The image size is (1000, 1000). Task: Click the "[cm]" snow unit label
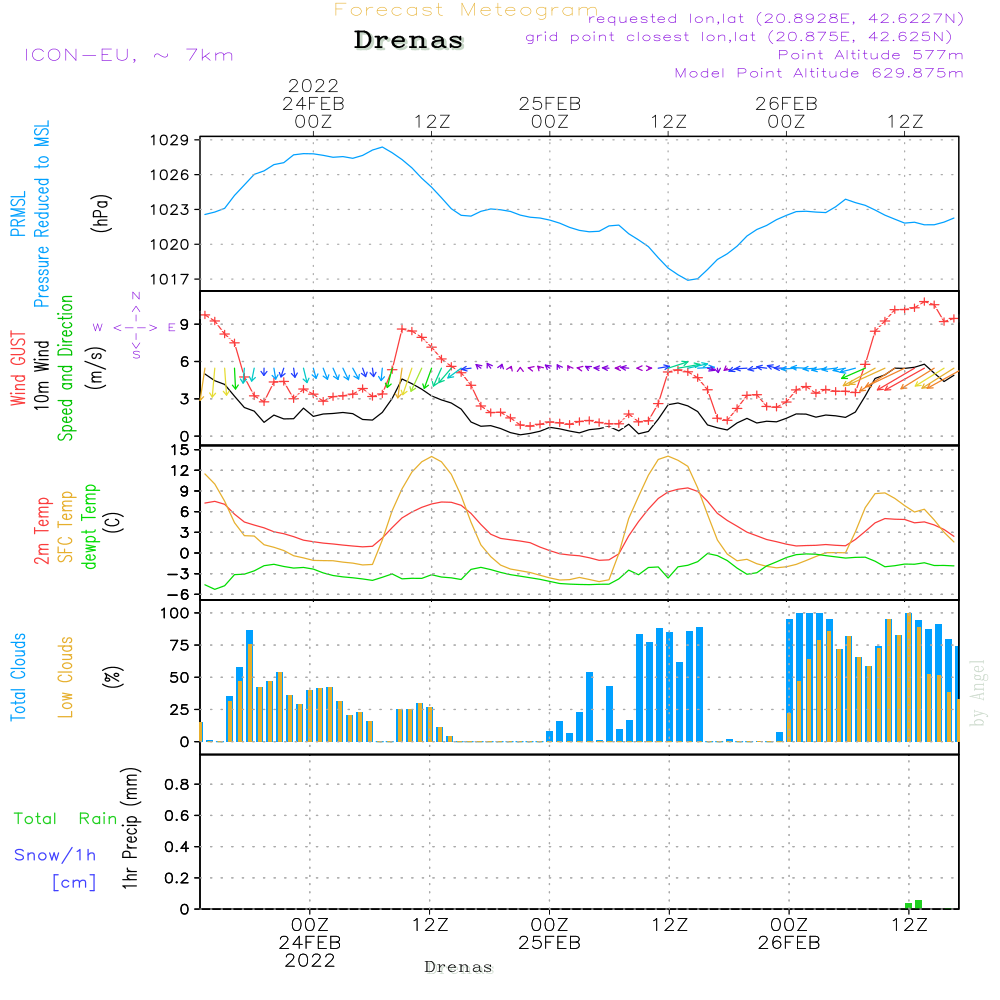coord(74,883)
